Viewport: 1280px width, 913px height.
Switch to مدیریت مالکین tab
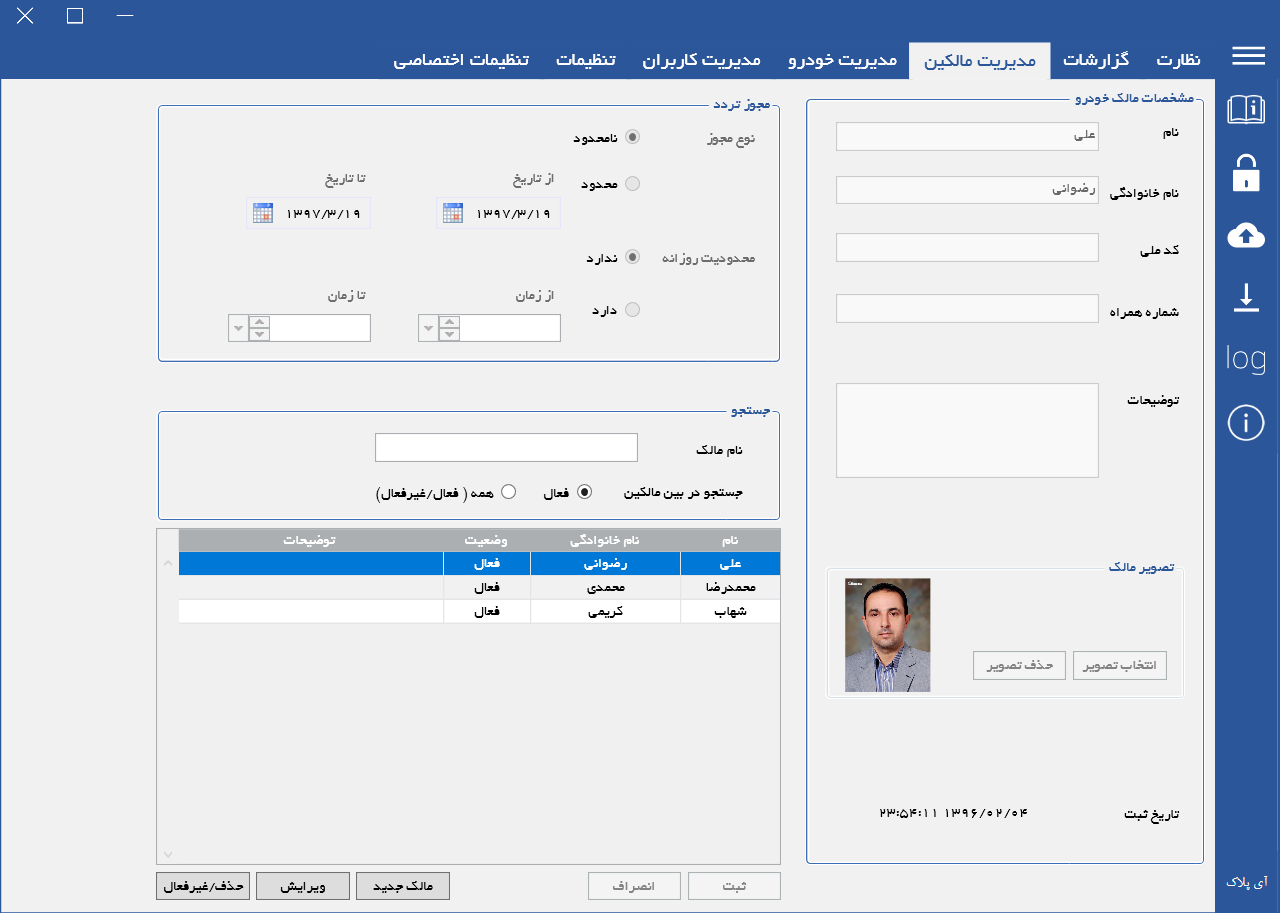coord(980,61)
